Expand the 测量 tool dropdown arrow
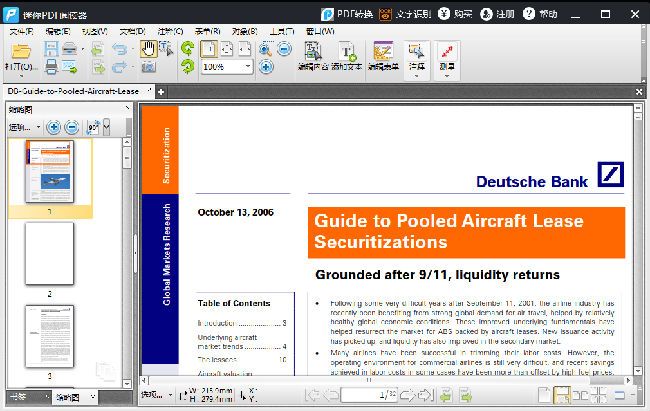This screenshot has height=411, width=650. (x=447, y=76)
